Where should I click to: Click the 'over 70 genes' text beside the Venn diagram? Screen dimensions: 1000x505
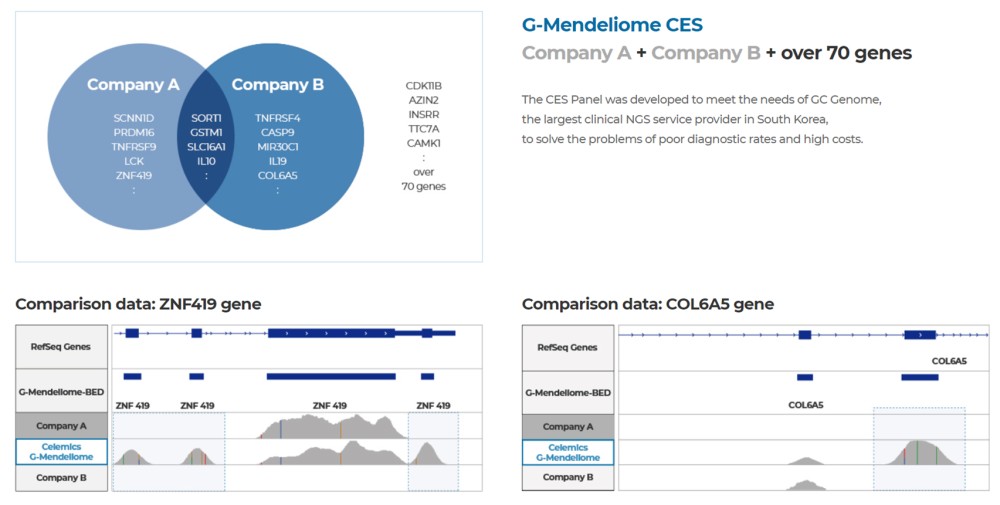click(423, 179)
